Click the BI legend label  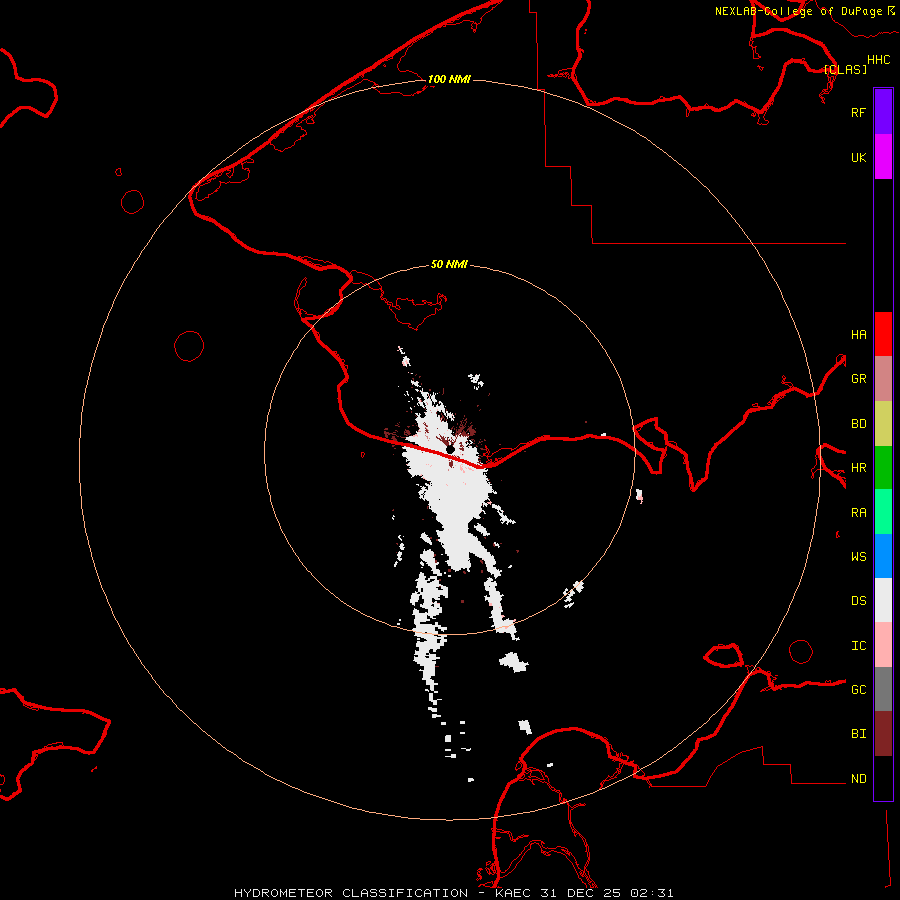point(858,734)
